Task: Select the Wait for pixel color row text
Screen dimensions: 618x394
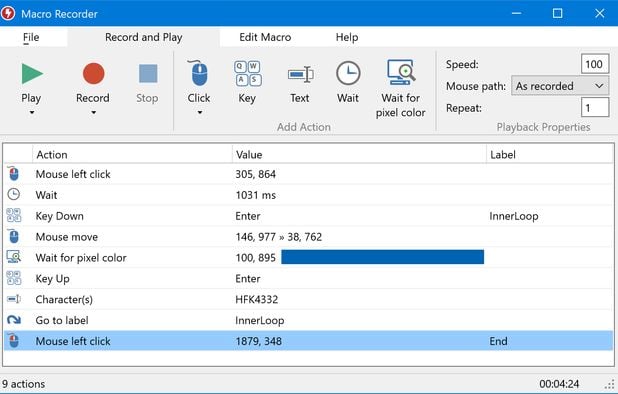Action: 81,258
